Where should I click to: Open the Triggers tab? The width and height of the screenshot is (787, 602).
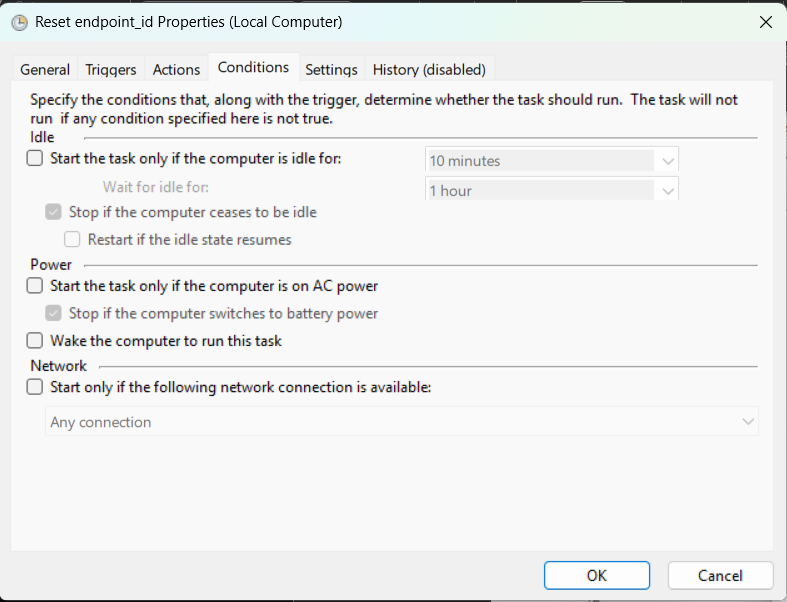point(111,70)
